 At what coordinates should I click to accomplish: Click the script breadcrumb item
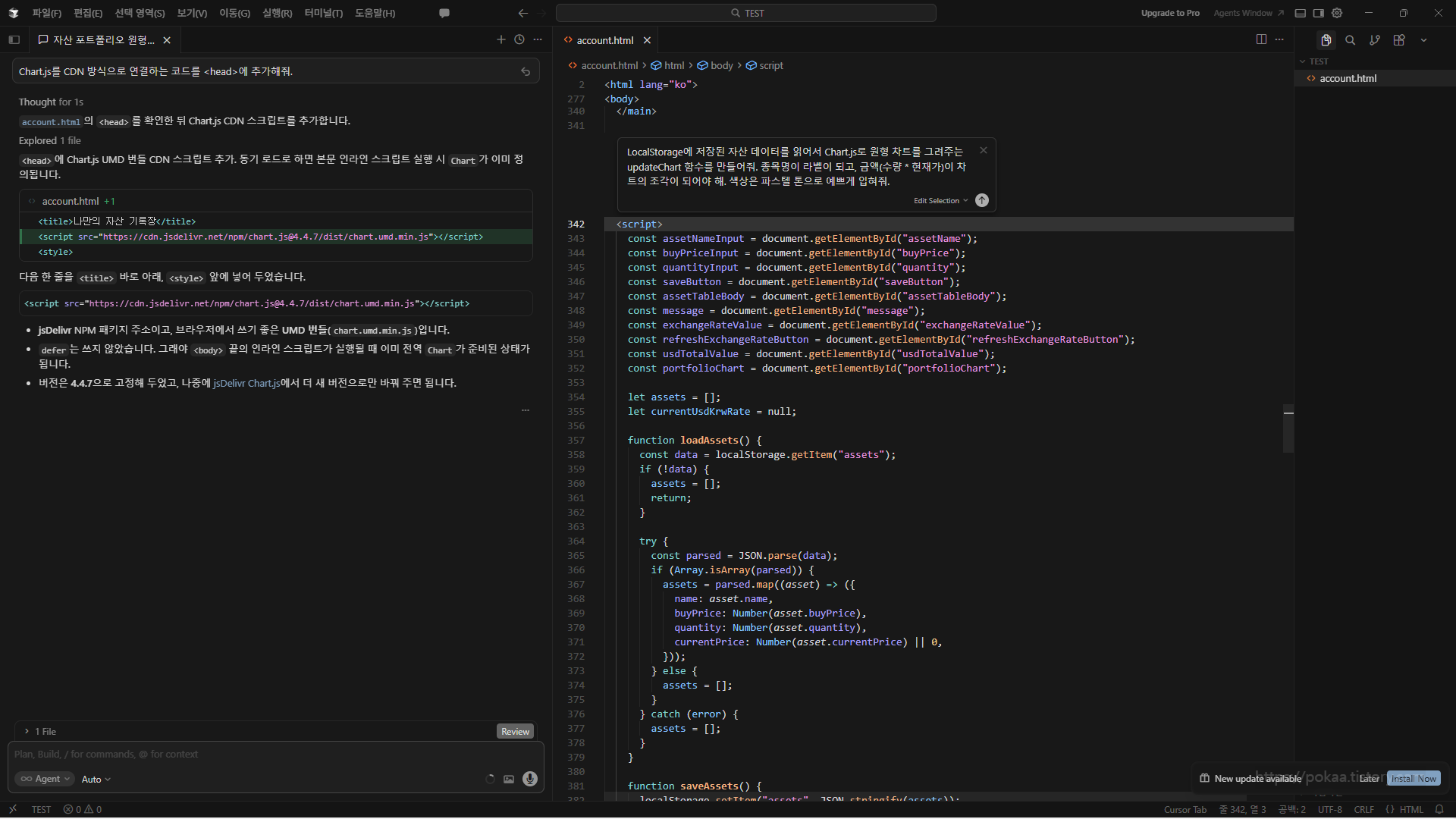(764, 65)
